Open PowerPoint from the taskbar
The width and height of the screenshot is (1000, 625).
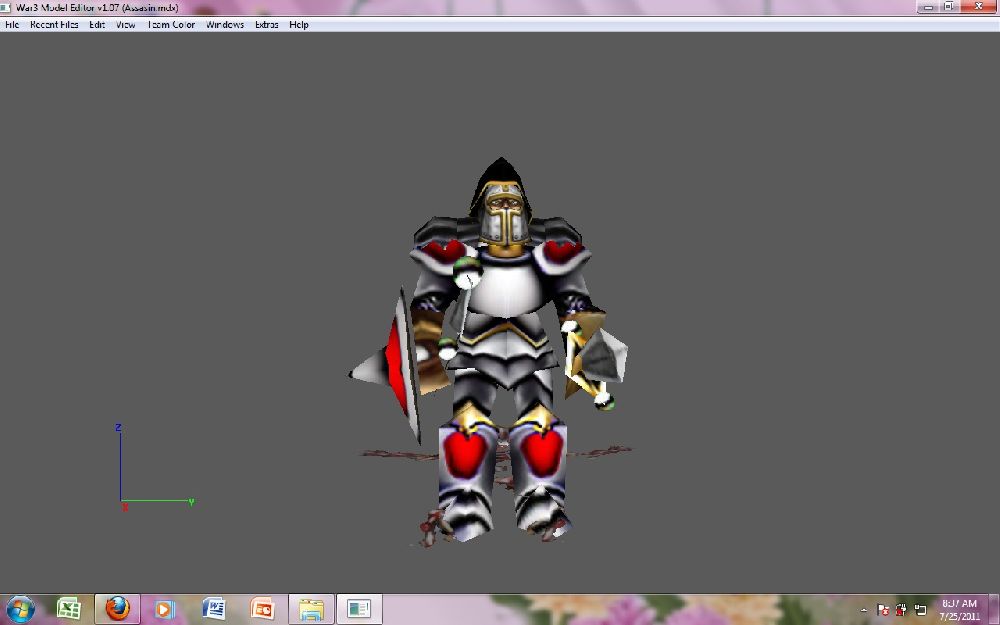262,609
